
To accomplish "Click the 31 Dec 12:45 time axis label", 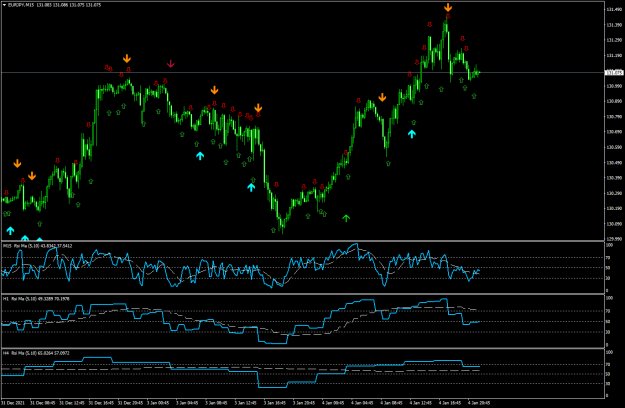I will click(x=72, y=403).
